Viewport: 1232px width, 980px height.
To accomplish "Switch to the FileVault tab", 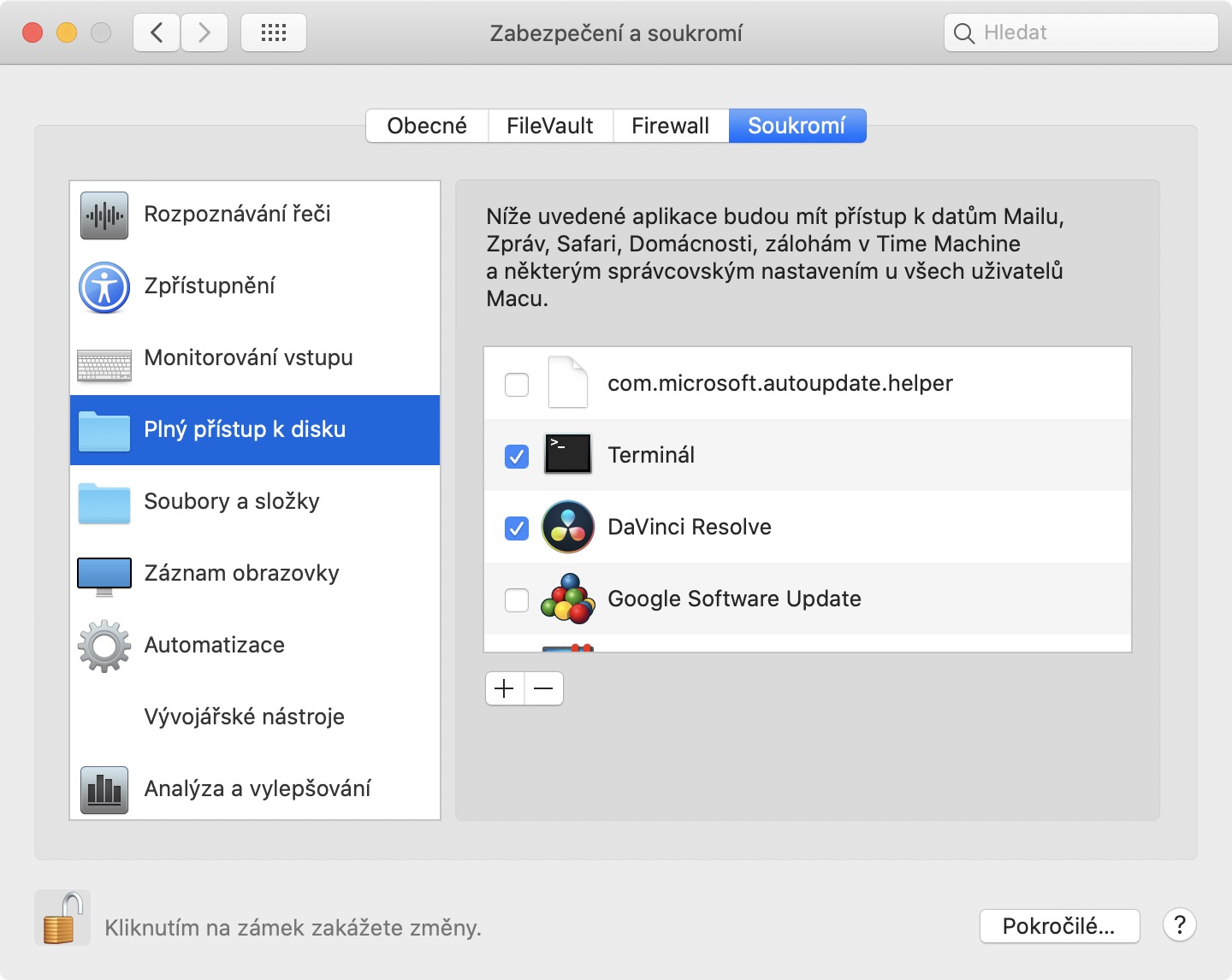I will pyautogui.click(x=550, y=126).
